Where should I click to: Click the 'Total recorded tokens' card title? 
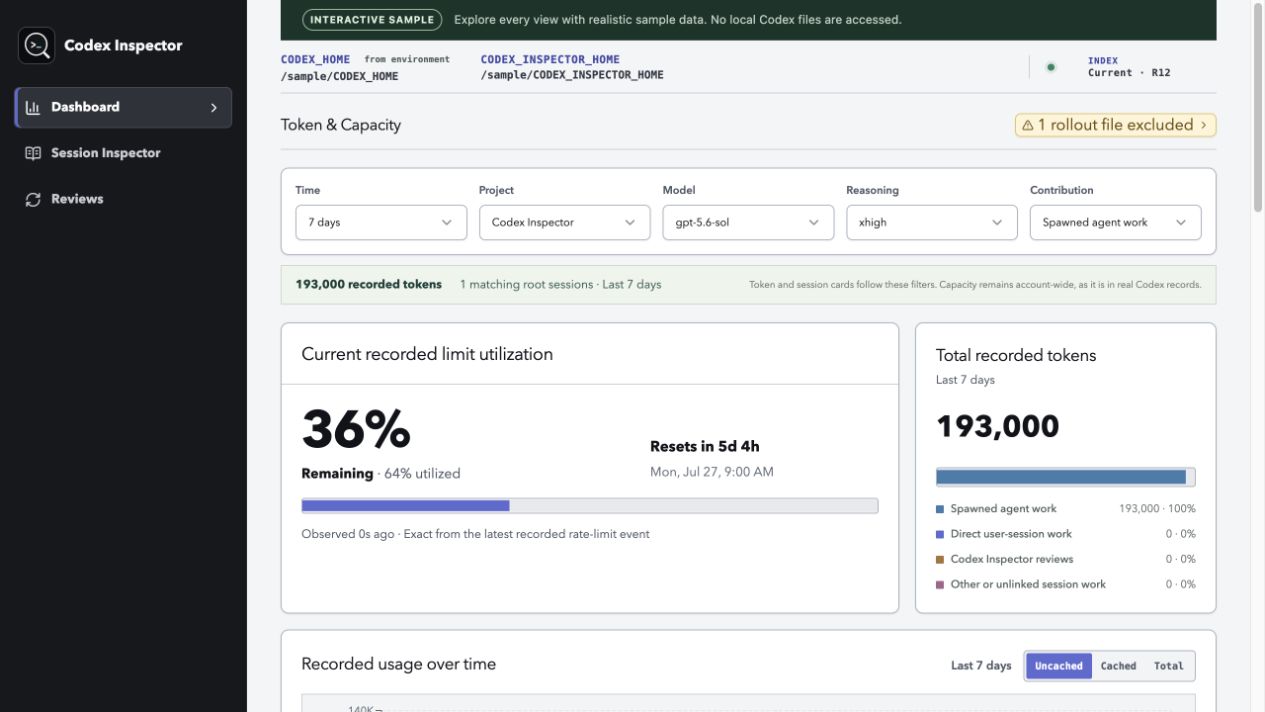(x=1016, y=355)
